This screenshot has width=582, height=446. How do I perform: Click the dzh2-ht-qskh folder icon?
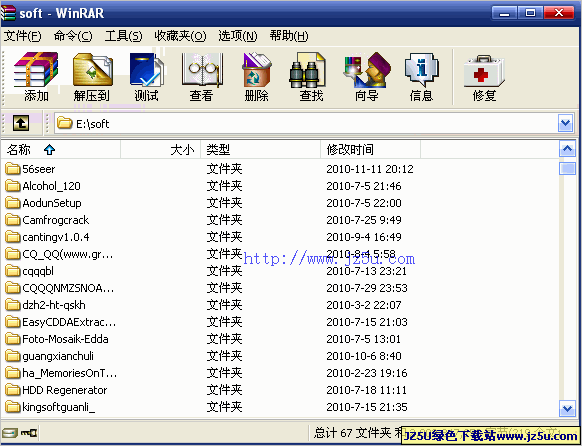(x=13, y=305)
